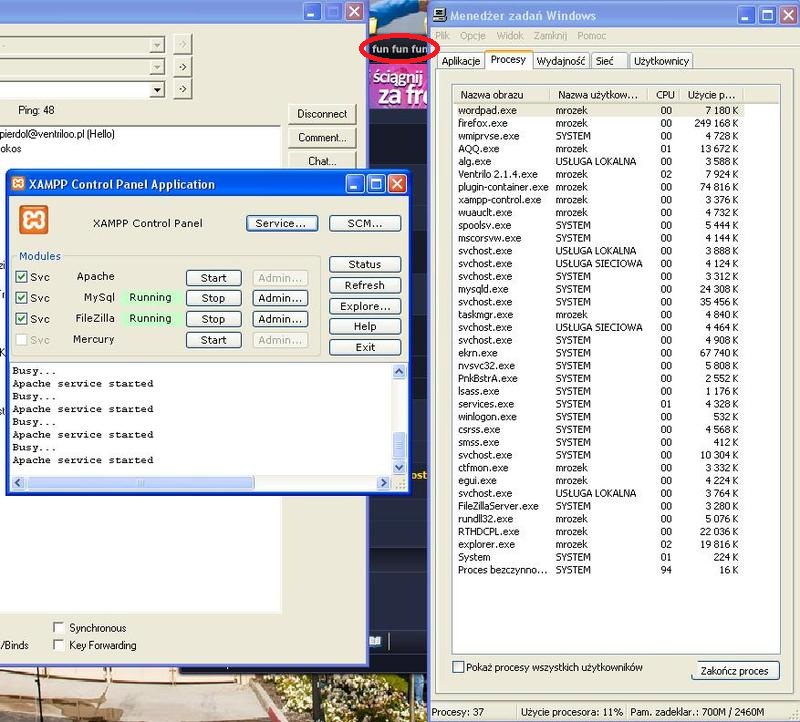800x722 pixels.
Task: Select wordpad.exe process row
Action: coord(598,110)
